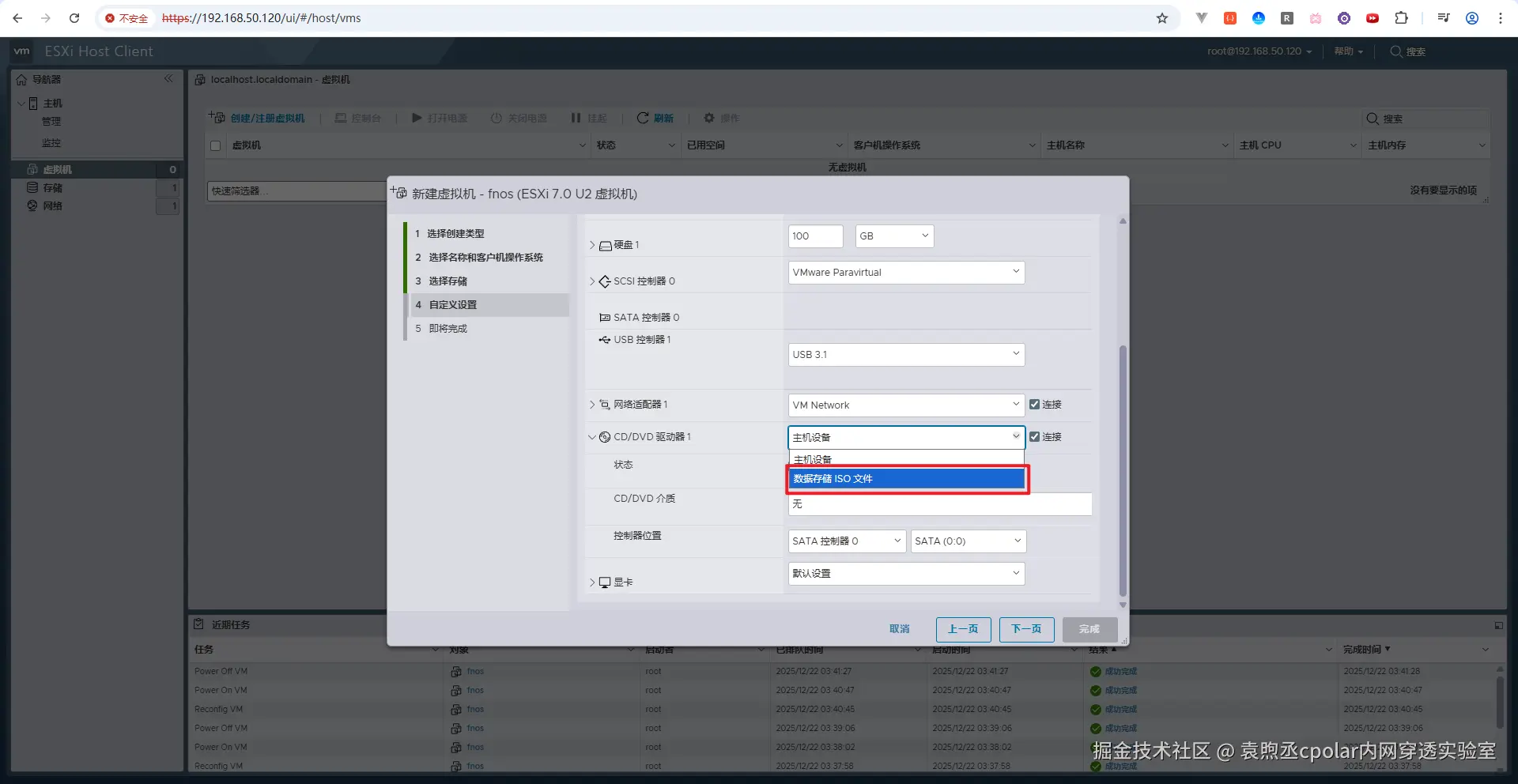
Task: Click the create/register VM button label
Action: point(267,119)
